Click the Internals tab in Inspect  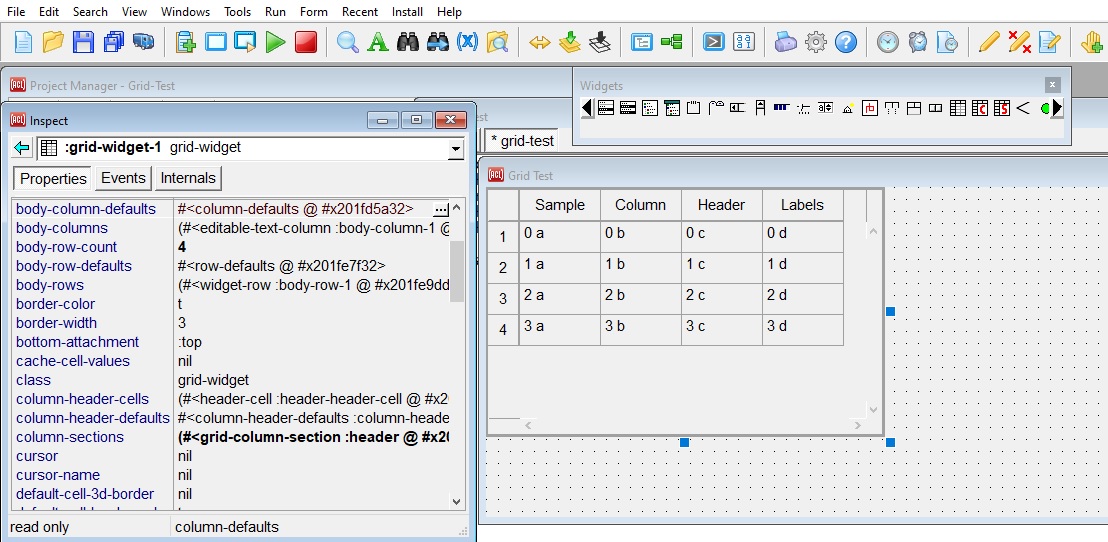(x=188, y=178)
